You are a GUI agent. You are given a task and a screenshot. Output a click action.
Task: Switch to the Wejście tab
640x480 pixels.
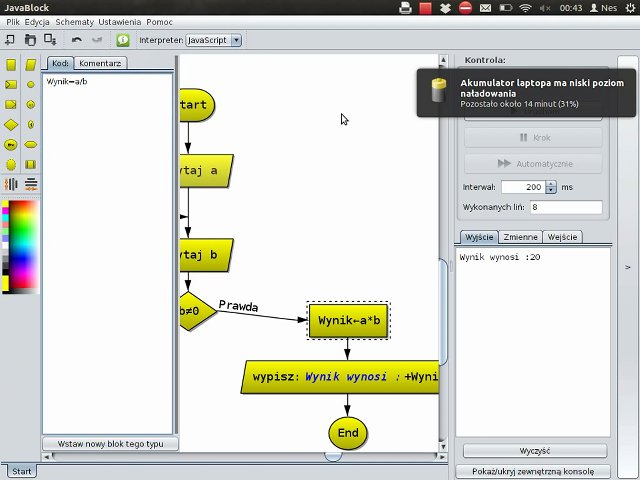[562, 237]
